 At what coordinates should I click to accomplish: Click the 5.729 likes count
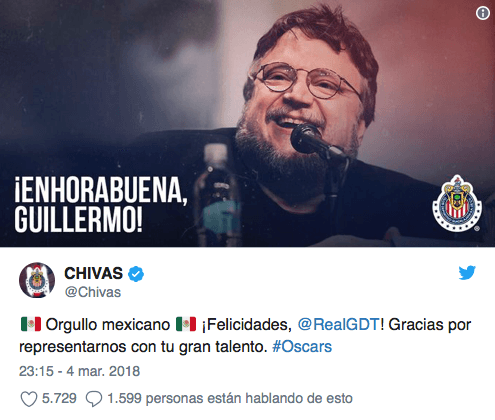(59, 398)
